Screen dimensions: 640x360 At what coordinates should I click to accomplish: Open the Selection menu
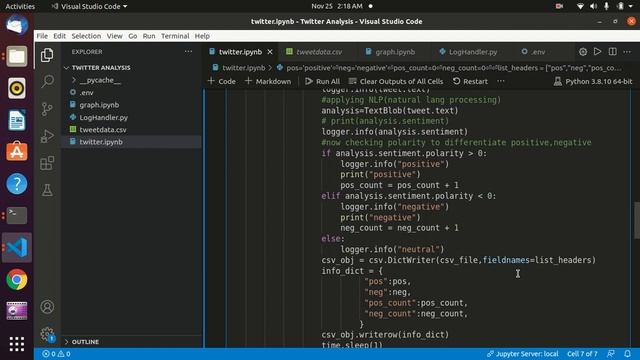pyautogui.click(x=86, y=36)
